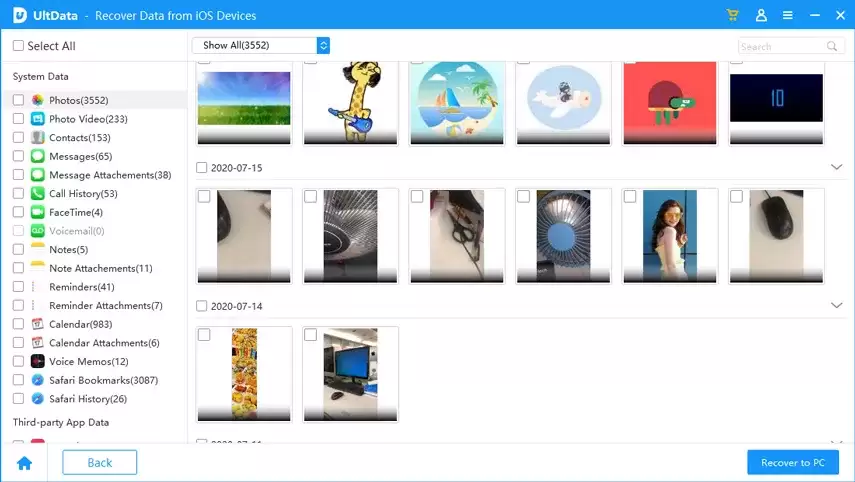Open the user account icon

pos(761,15)
